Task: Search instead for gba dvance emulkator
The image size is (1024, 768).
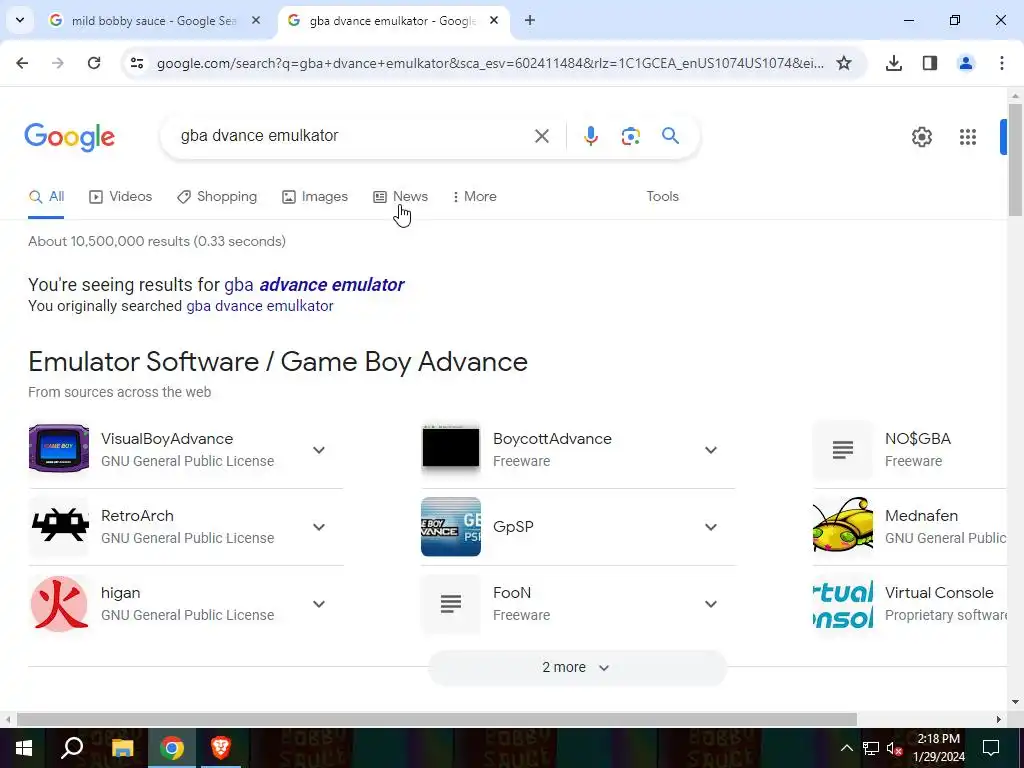Action: click(260, 306)
